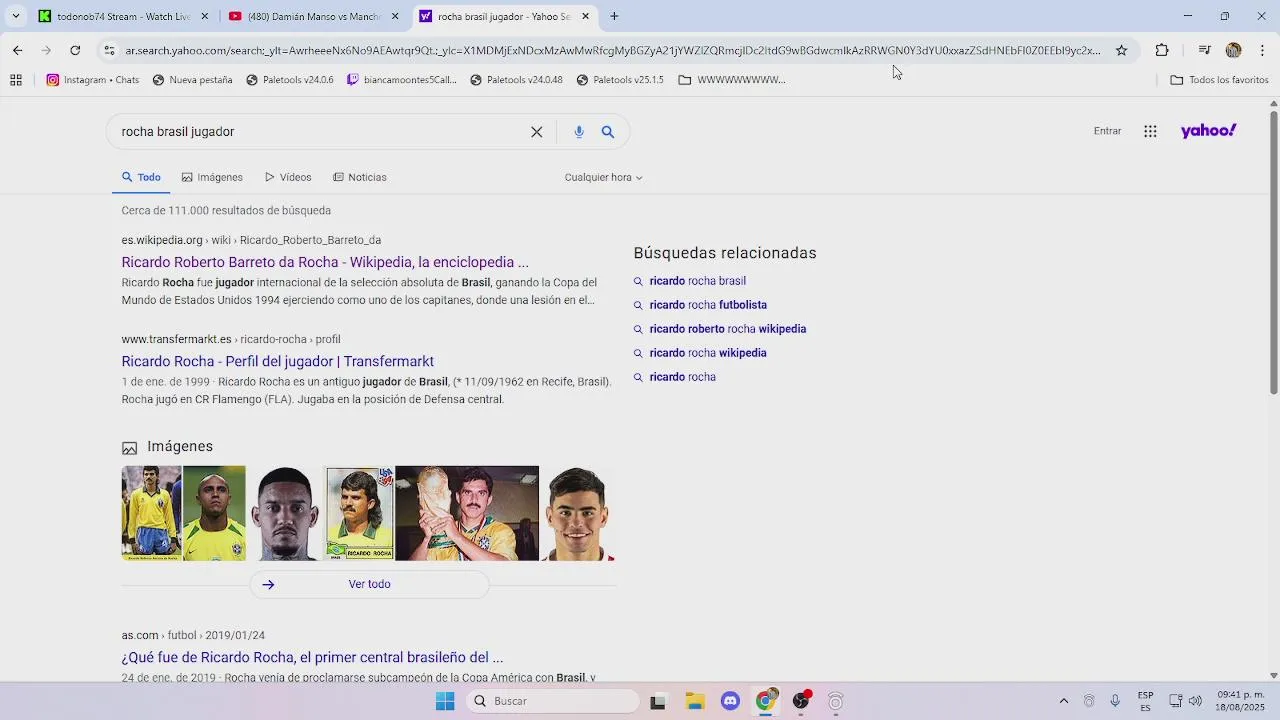
Task: Open the apps grid in the bookmarks bar
Action: (16, 80)
